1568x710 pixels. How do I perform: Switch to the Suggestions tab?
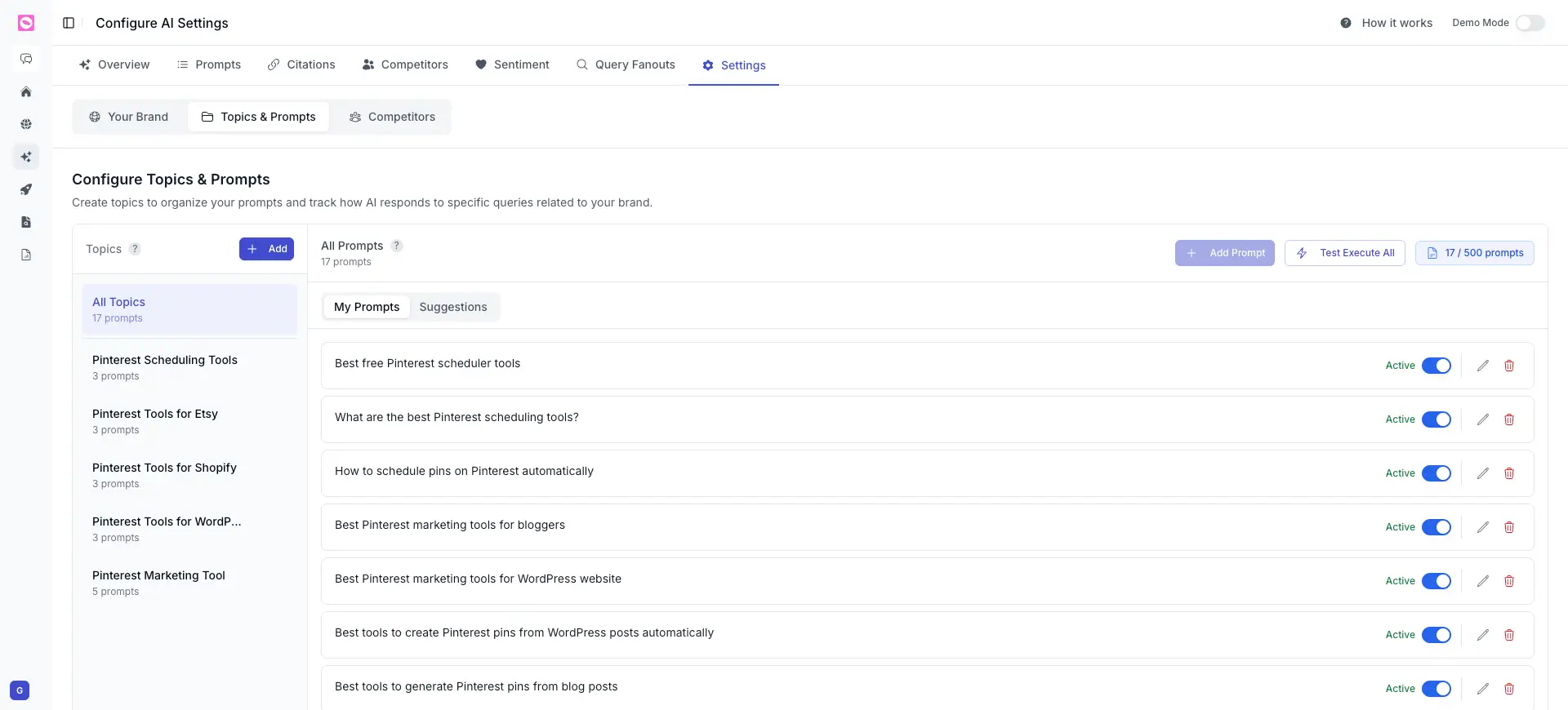pyautogui.click(x=453, y=307)
